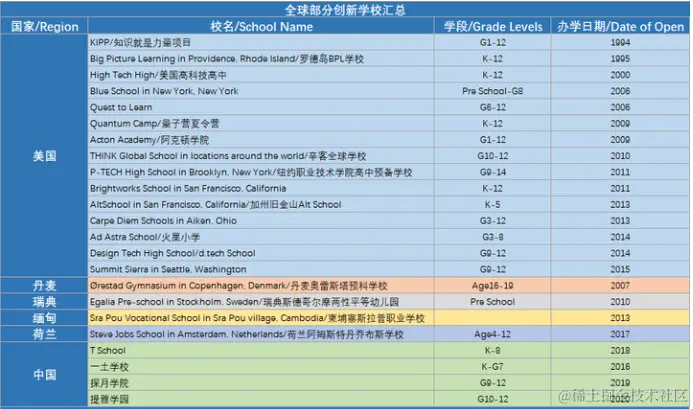The image size is (693, 409).
Task: Select the 美国 region cell
Action: tap(45, 156)
